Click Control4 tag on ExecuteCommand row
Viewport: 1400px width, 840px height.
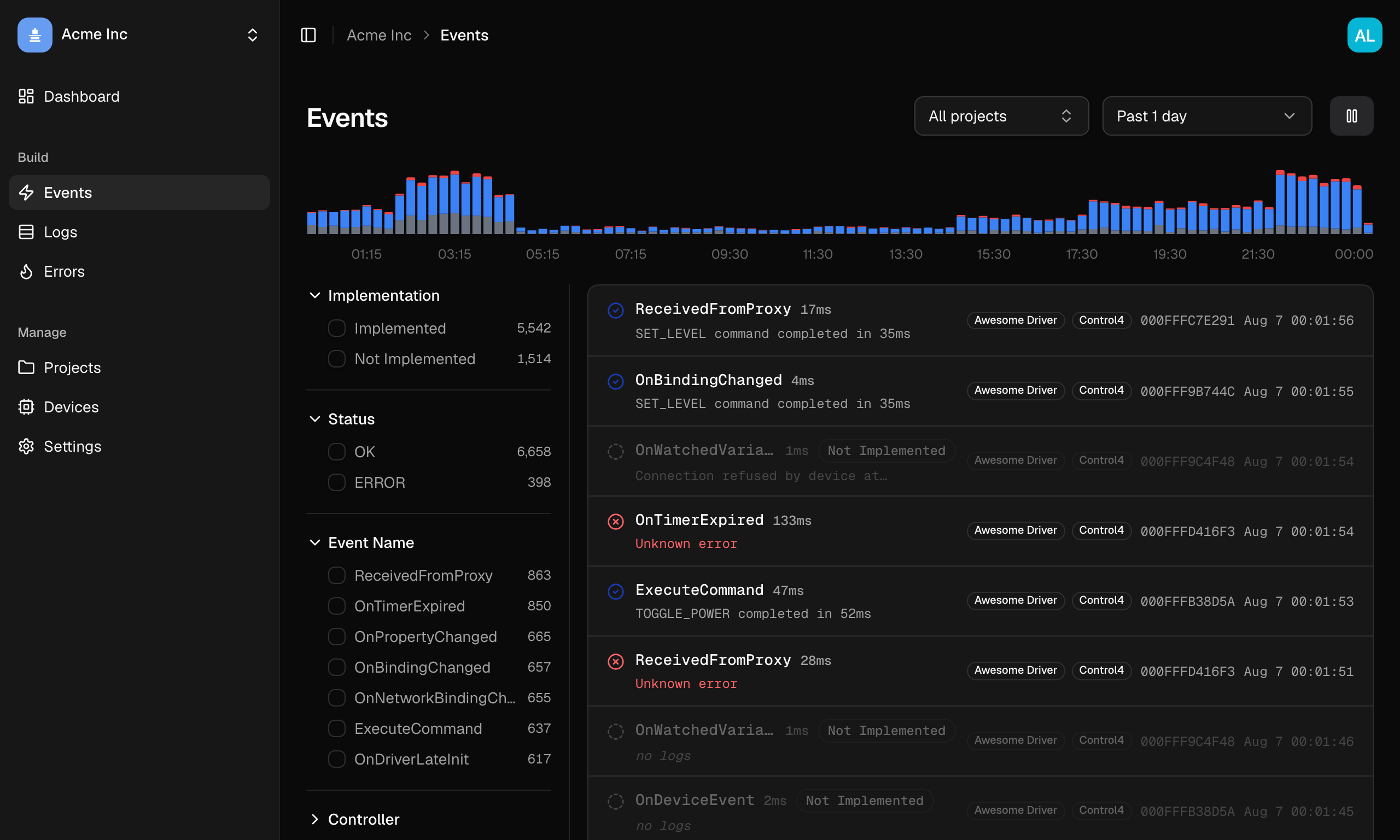tap(1101, 600)
